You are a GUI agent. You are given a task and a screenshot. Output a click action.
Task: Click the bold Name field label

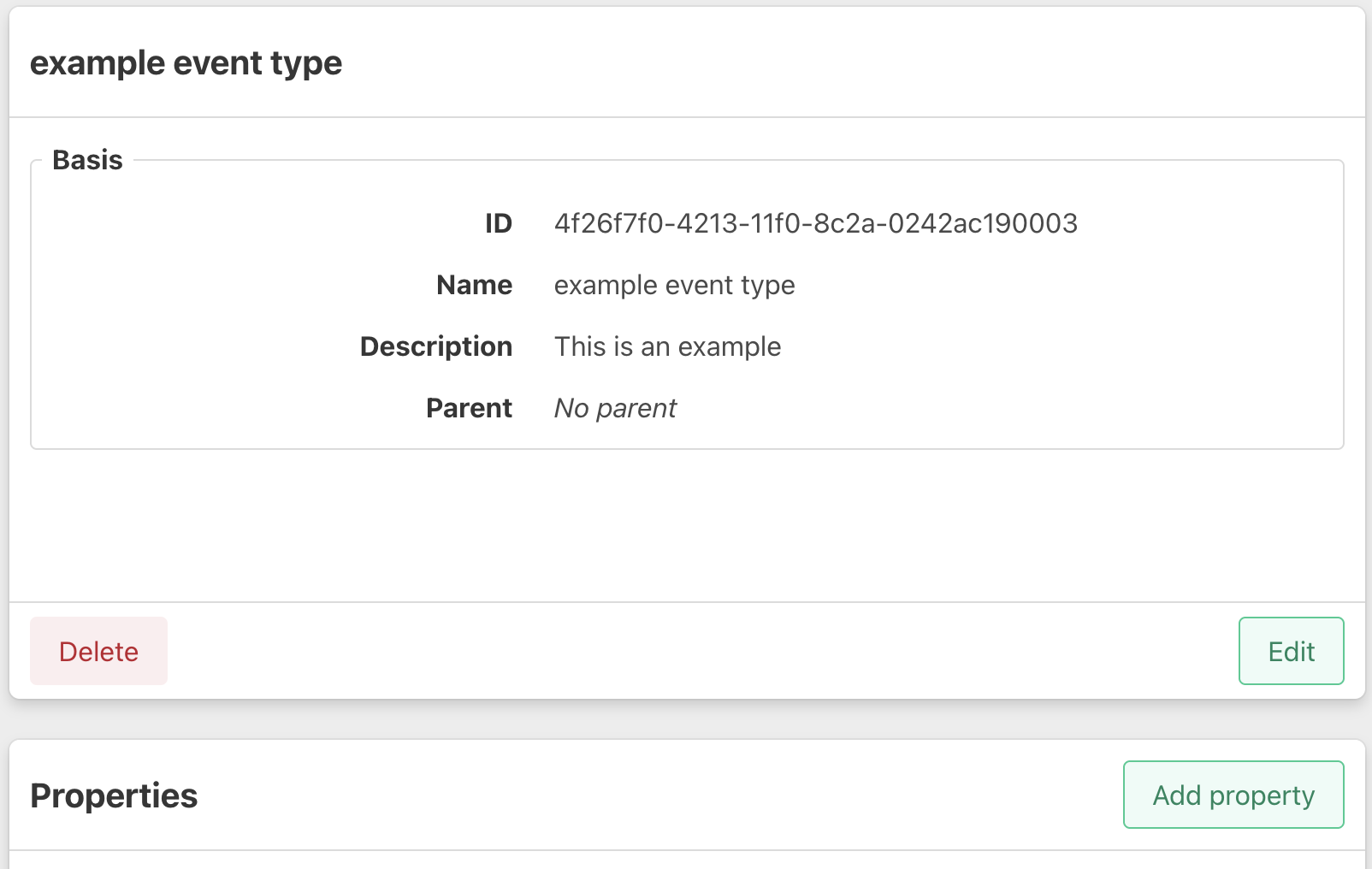coord(474,285)
